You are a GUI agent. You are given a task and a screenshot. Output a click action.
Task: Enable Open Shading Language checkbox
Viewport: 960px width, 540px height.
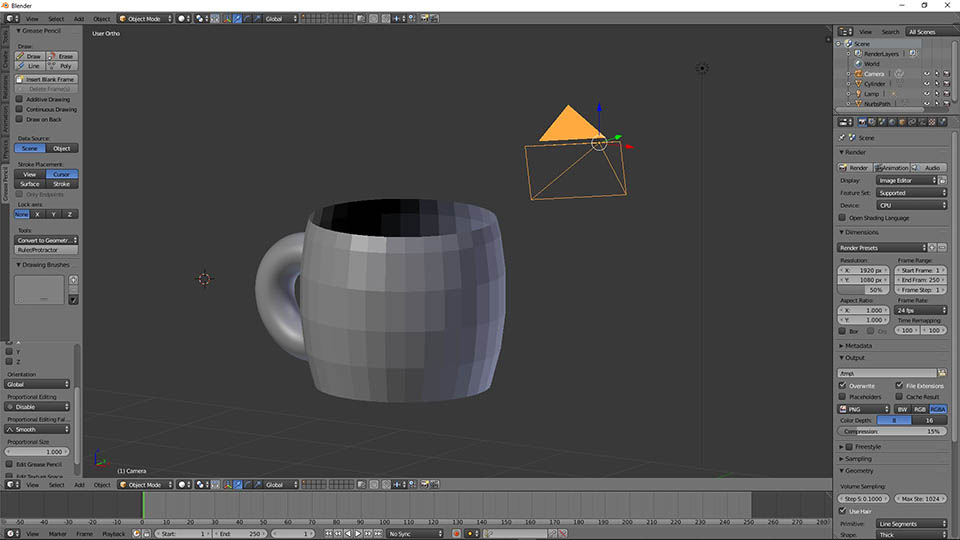[x=842, y=217]
